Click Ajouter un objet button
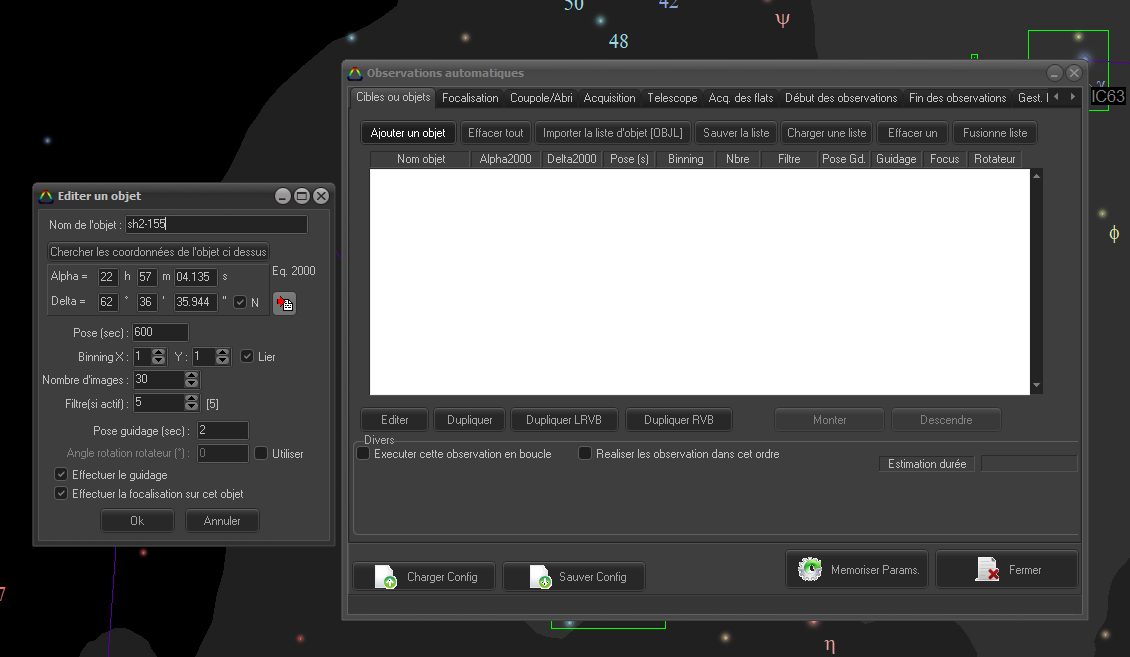The image size is (1130, 657). [x=408, y=133]
